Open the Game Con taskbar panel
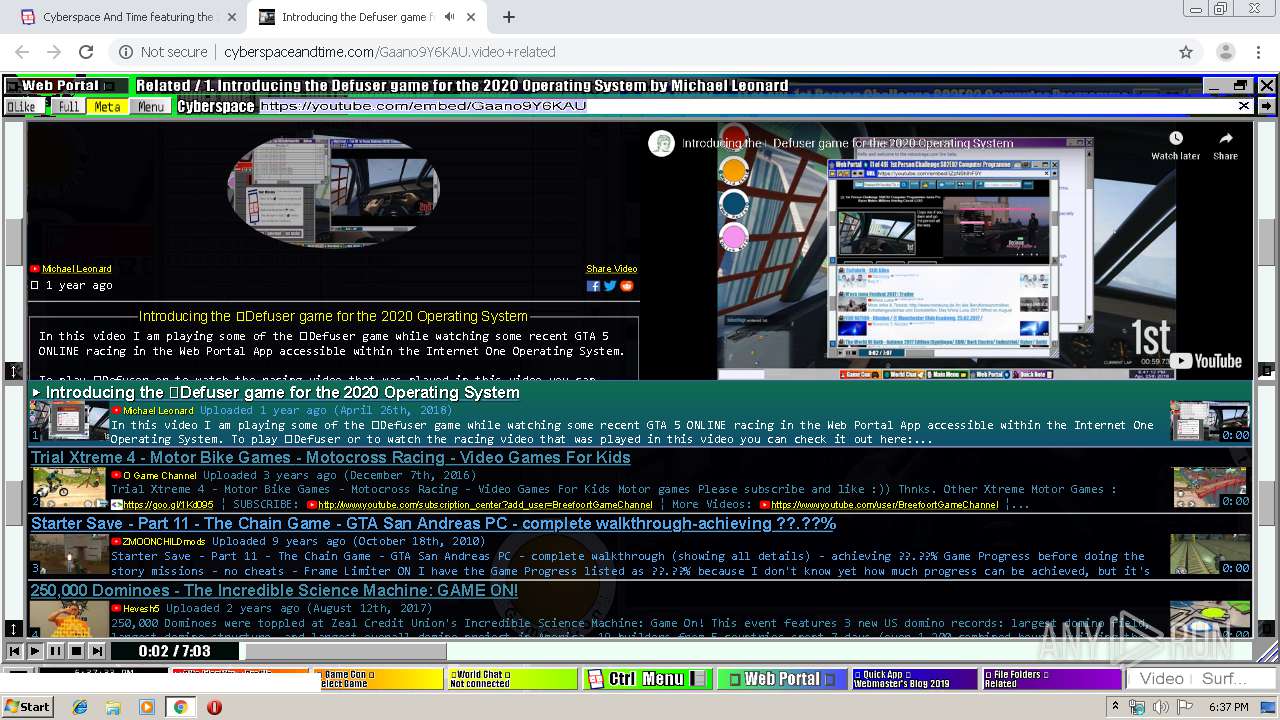This screenshot has width=1280, height=720. 381,679
